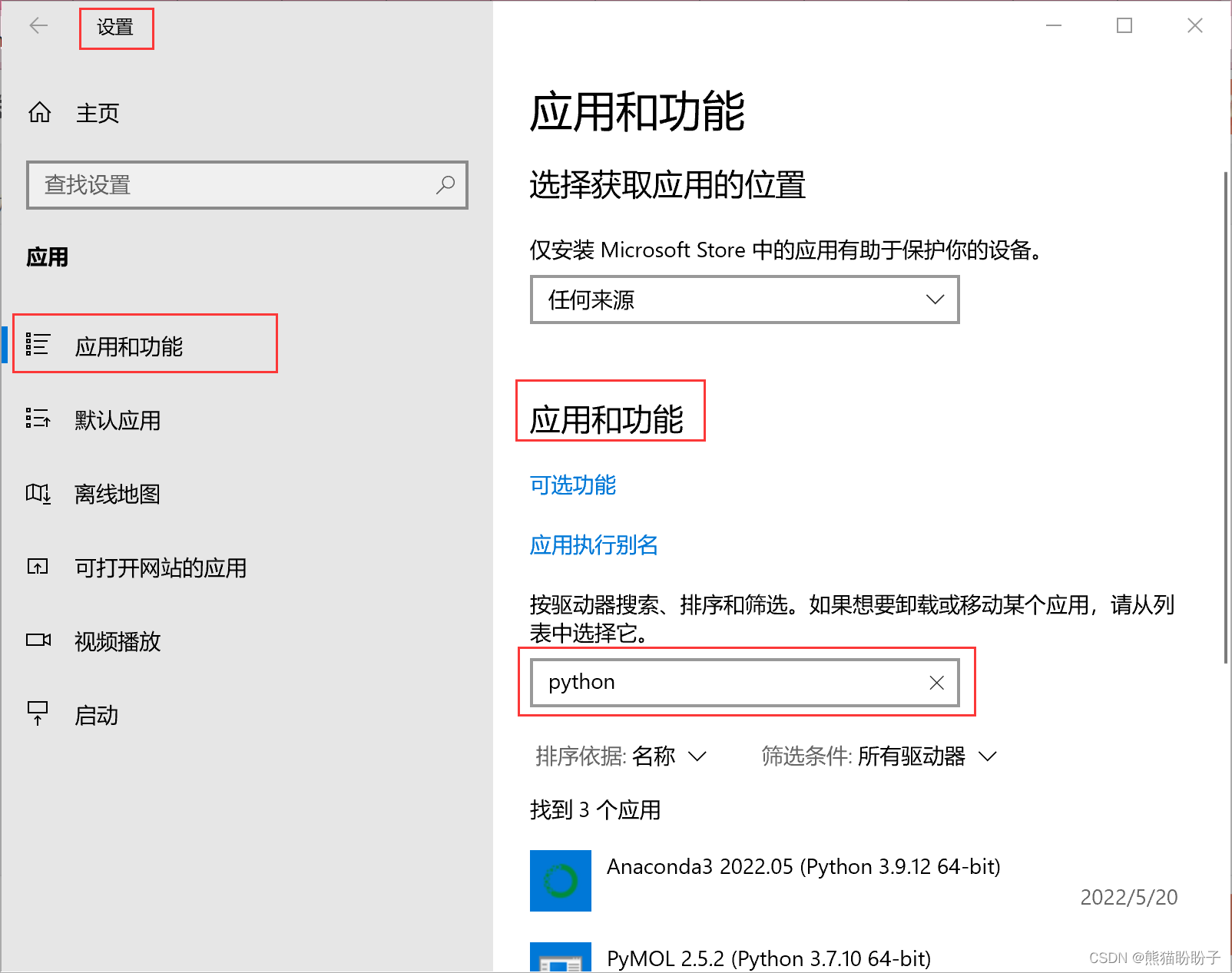
Task: Click the 默认应用 sidebar icon
Action: (38, 419)
